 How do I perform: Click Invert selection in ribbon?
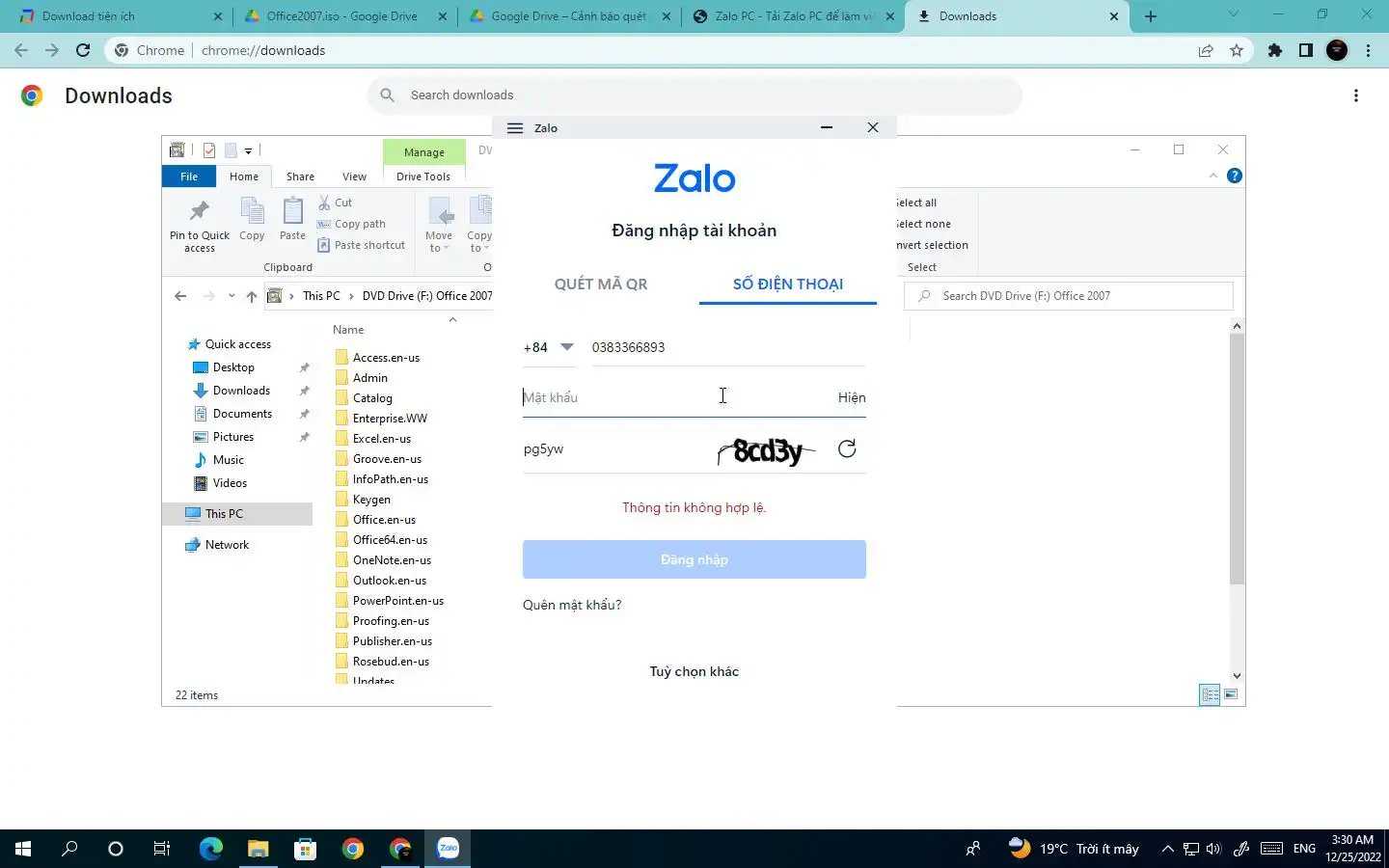(932, 245)
